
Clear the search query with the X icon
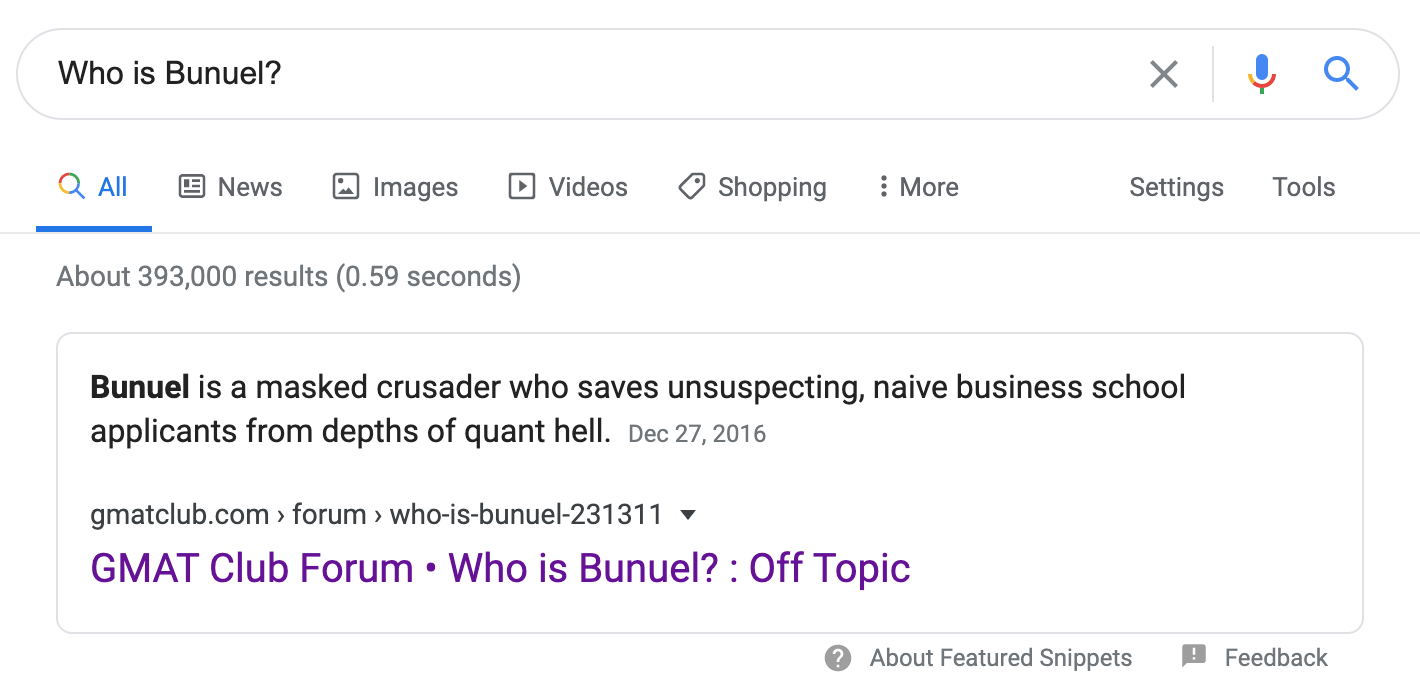pyautogui.click(x=1163, y=73)
